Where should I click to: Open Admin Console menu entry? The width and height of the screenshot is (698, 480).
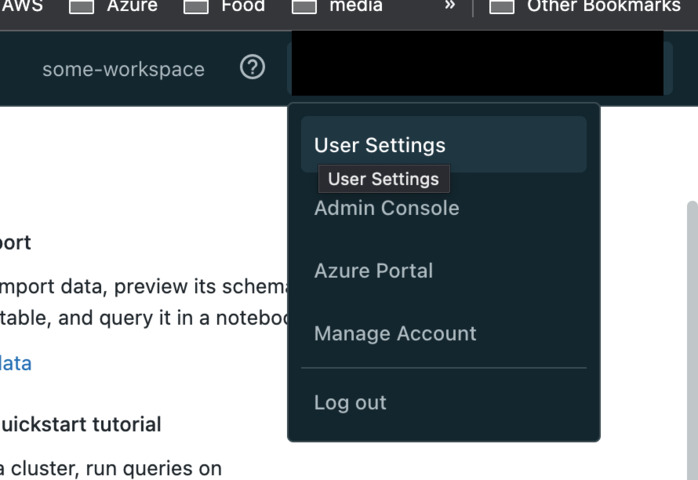(386, 208)
